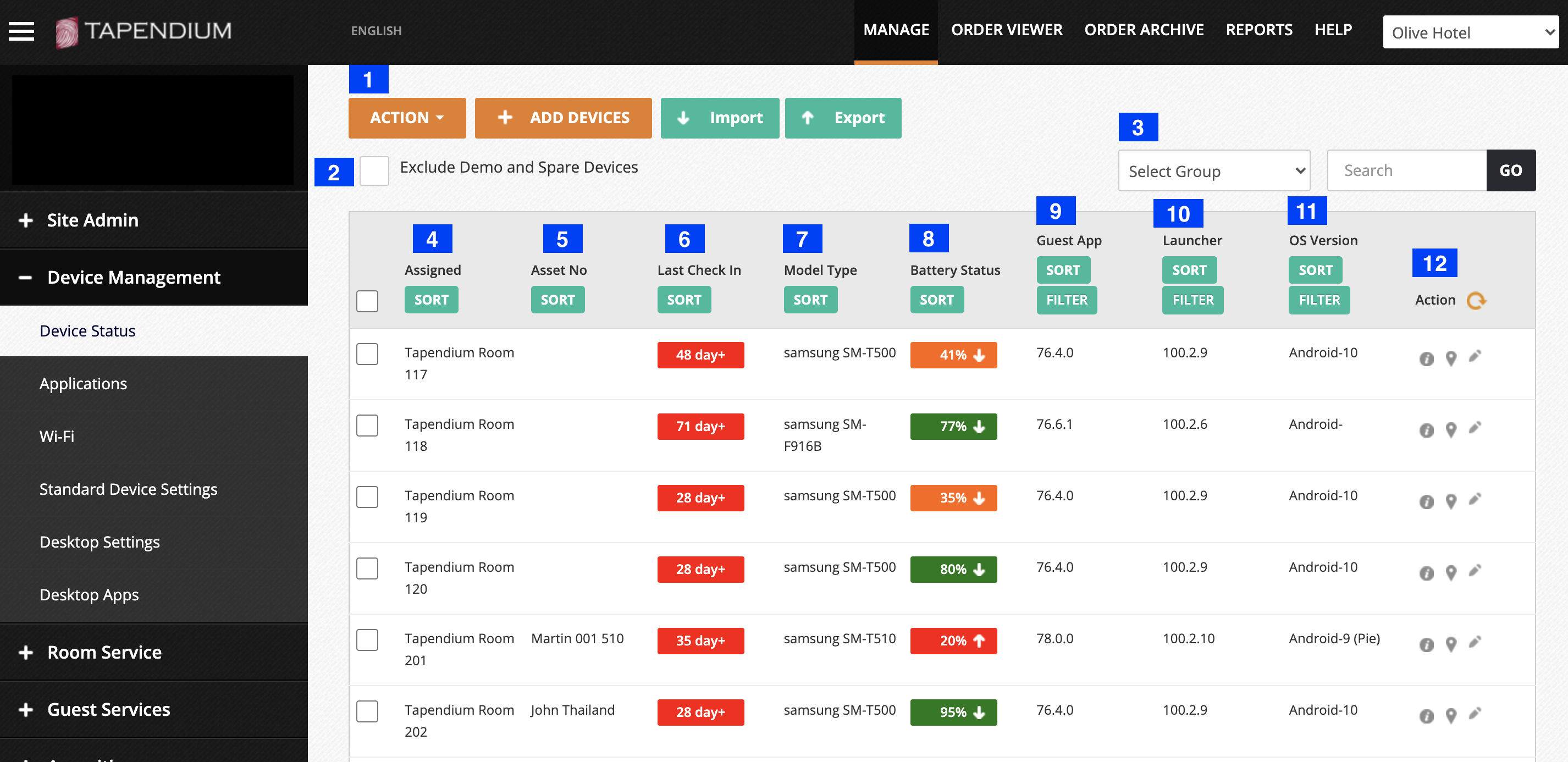Select the edit pencil icon for Room 201
The image size is (1568, 762).
click(1476, 644)
